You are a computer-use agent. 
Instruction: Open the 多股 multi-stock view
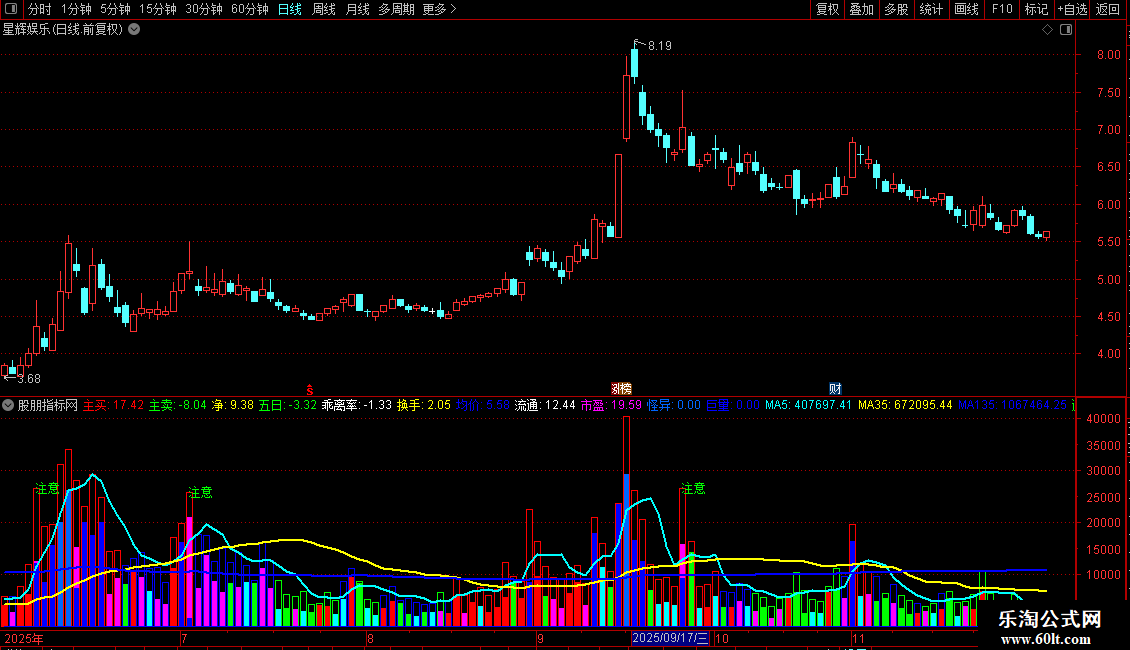click(x=896, y=9)
